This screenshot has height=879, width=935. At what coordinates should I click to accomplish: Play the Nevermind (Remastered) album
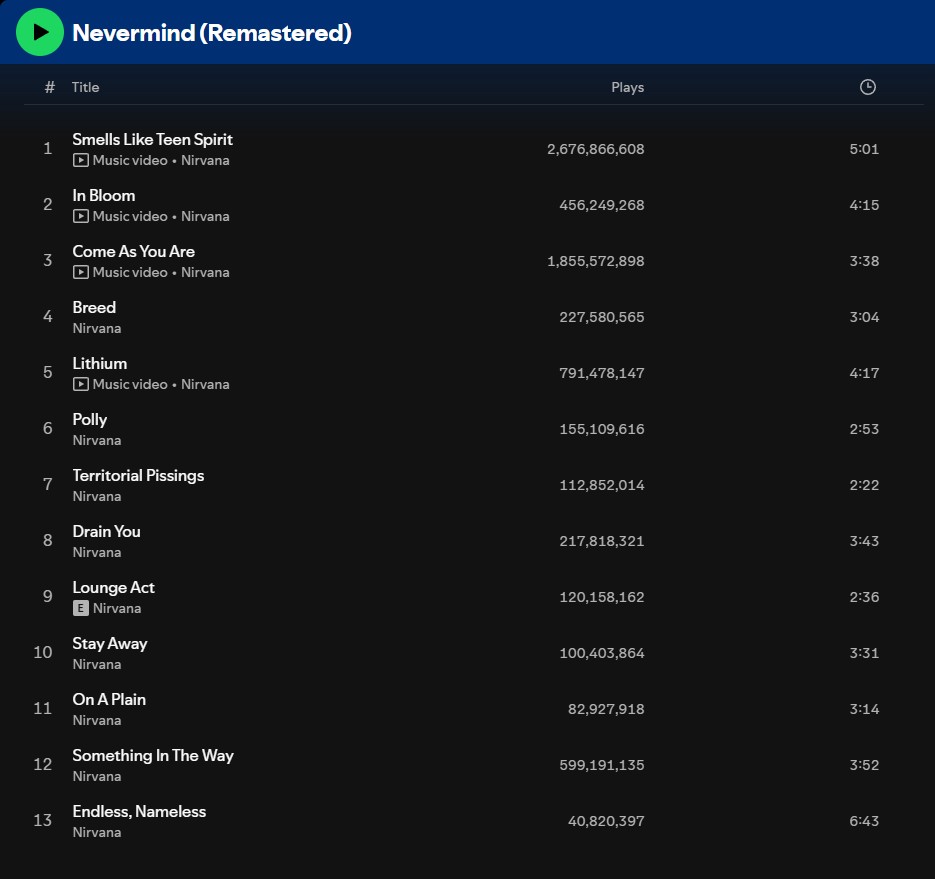(39, 32)
